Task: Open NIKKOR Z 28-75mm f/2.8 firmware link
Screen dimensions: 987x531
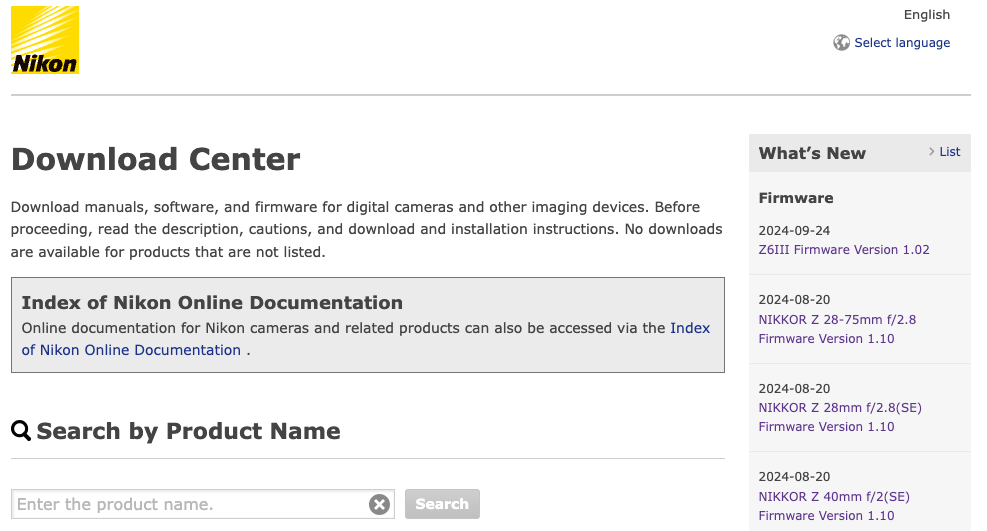Action: pyautogui.click(x=837, y=329)
